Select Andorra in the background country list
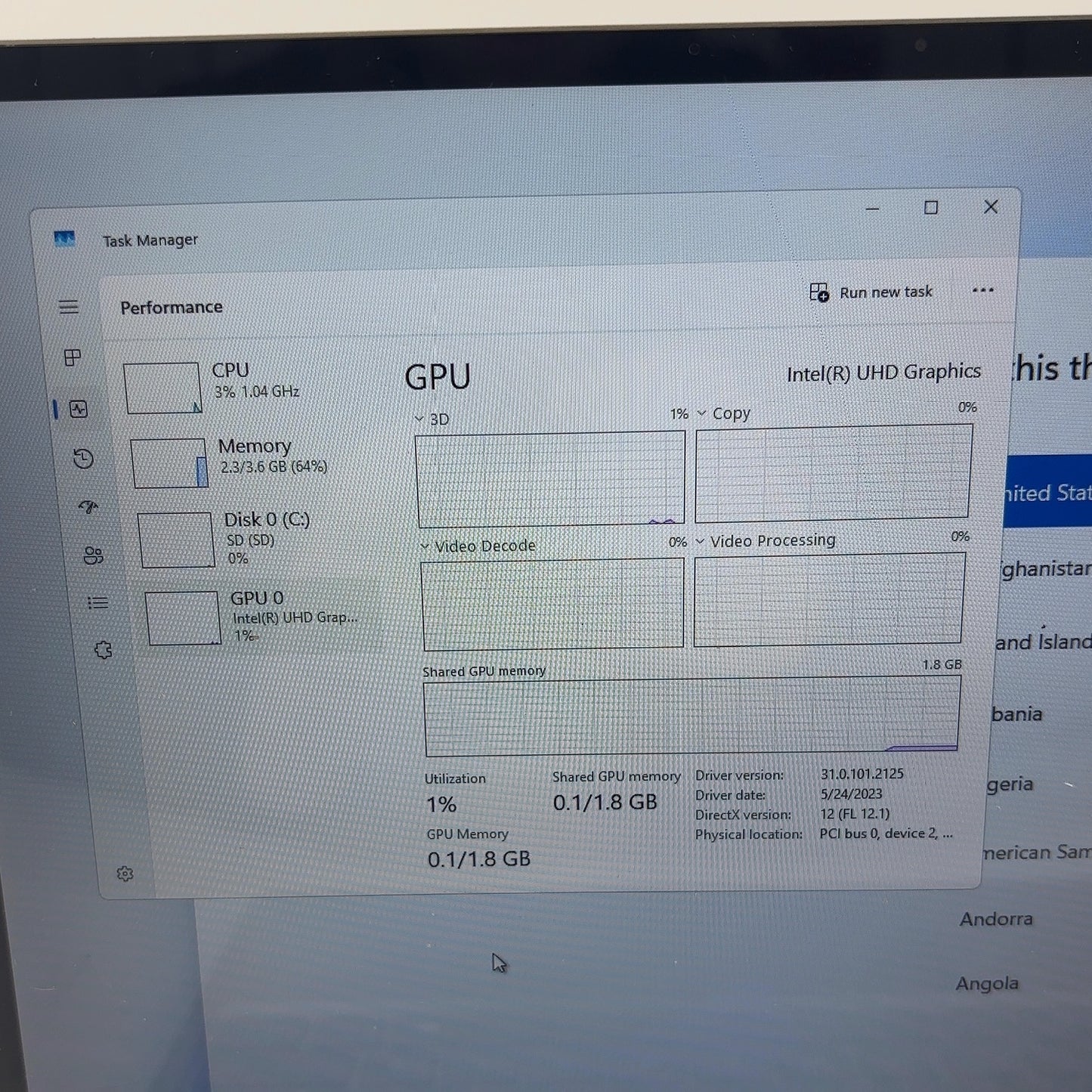The width and height of the screenshot is (1092, 1092). (x=996, y=919)
